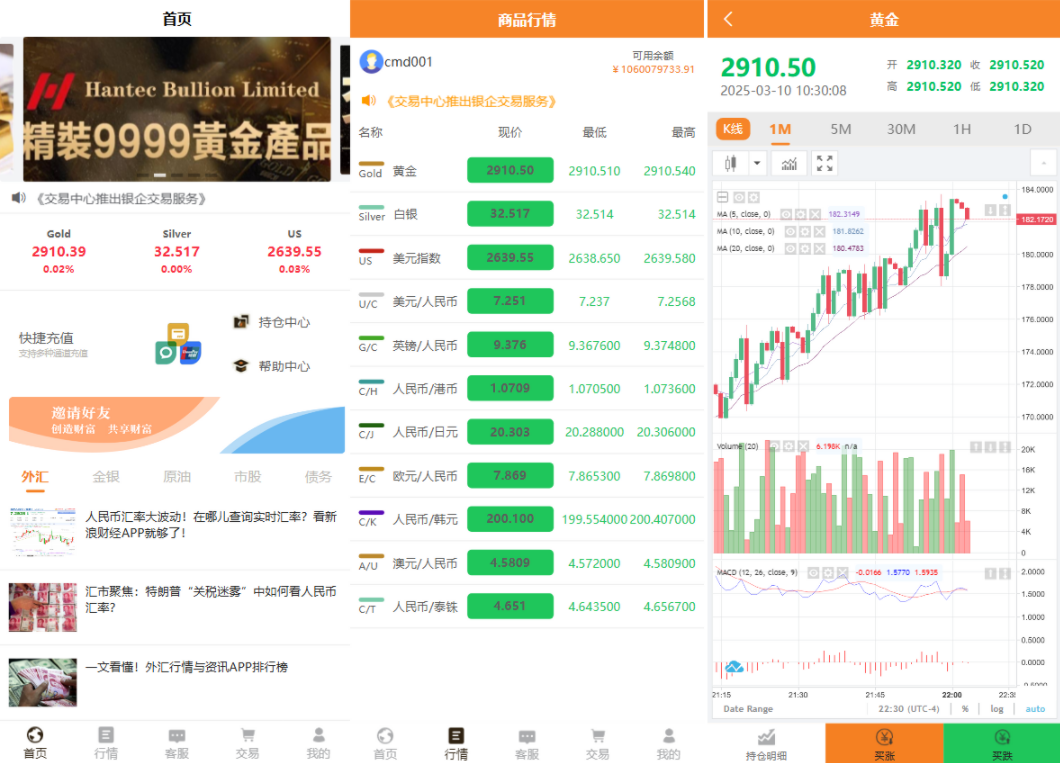This screenshot has height=763, width=1060.
Task: Select the K线 chart mode
Action: pos(733,128)
